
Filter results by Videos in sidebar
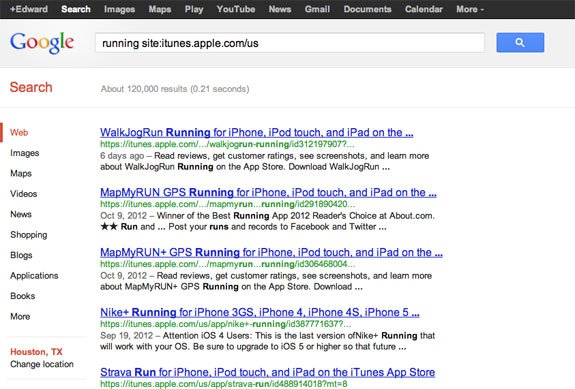[x=23, y=194]
